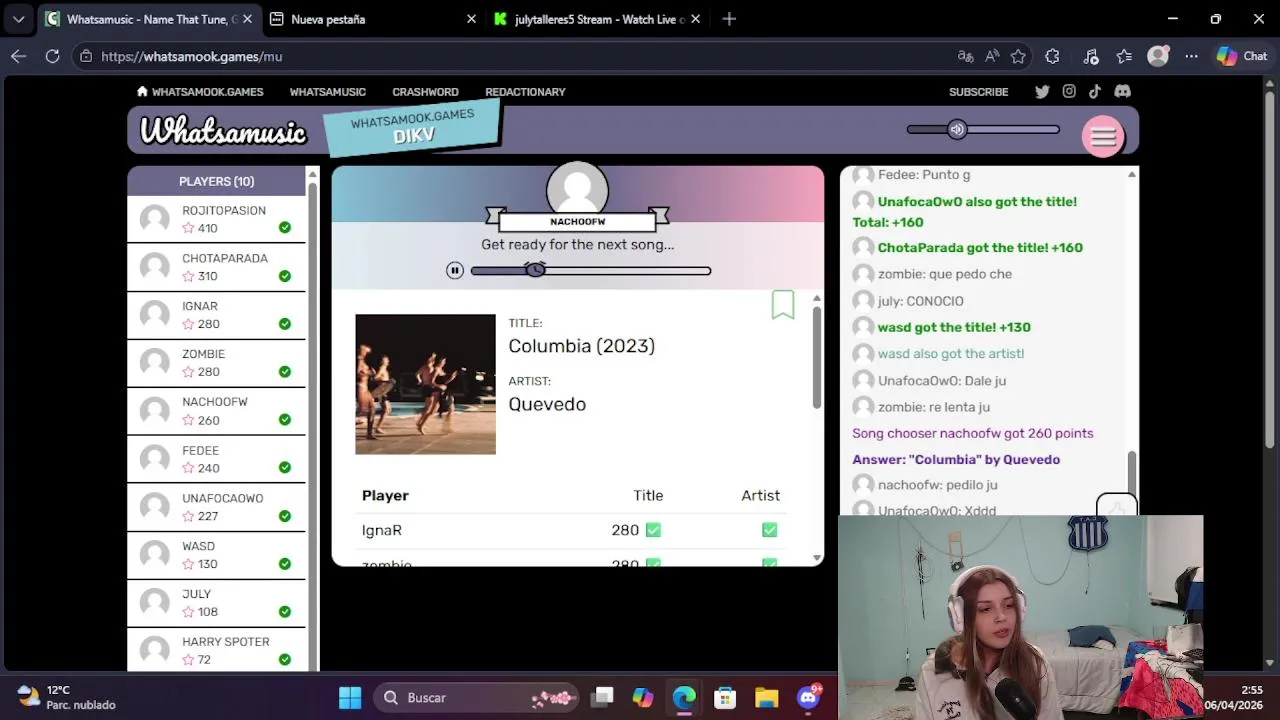Open Copilot Chat button
Screen dimensions: 1280x720
(1242, 56)
